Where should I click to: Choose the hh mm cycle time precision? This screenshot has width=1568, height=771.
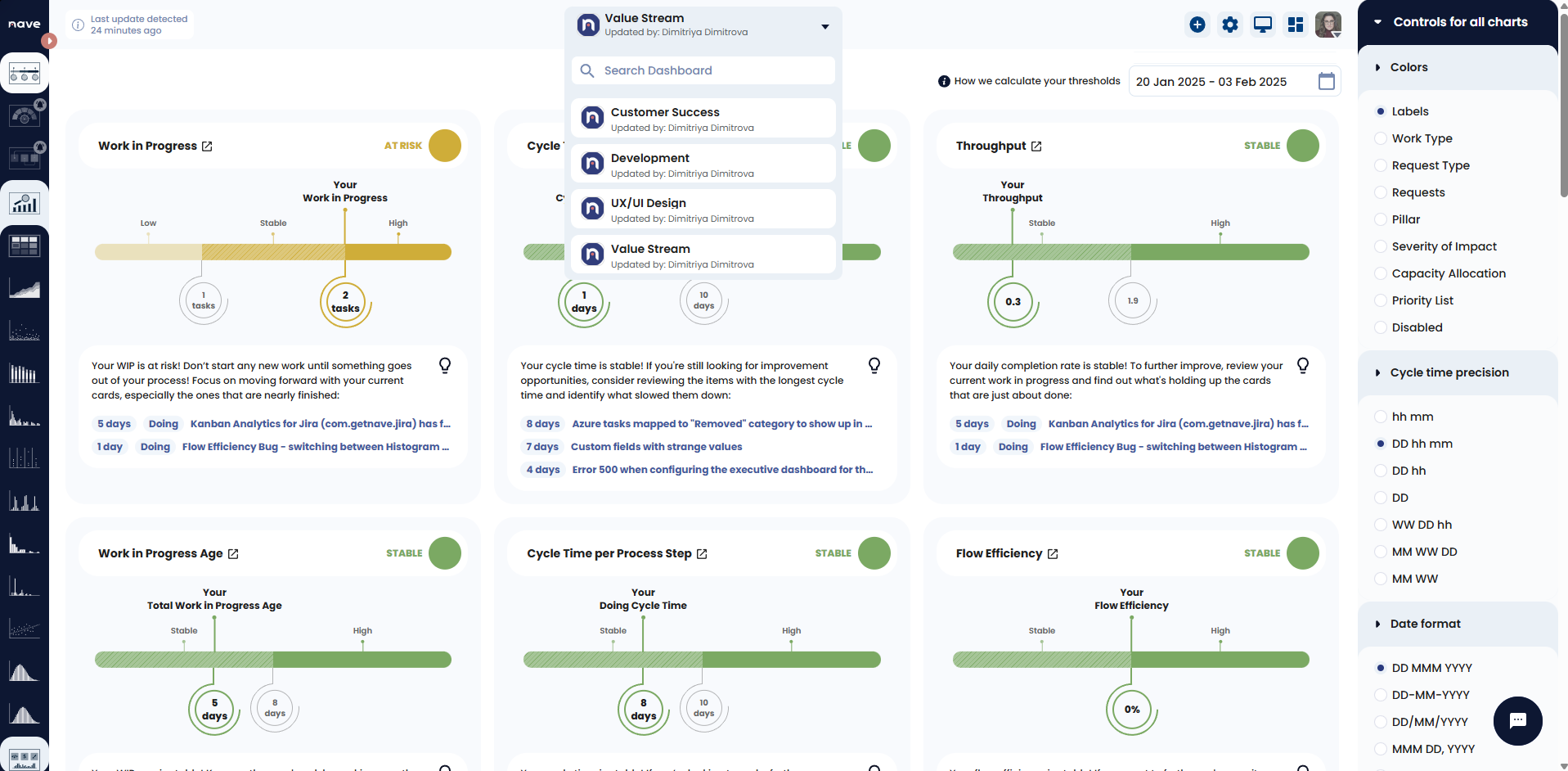1381,417
